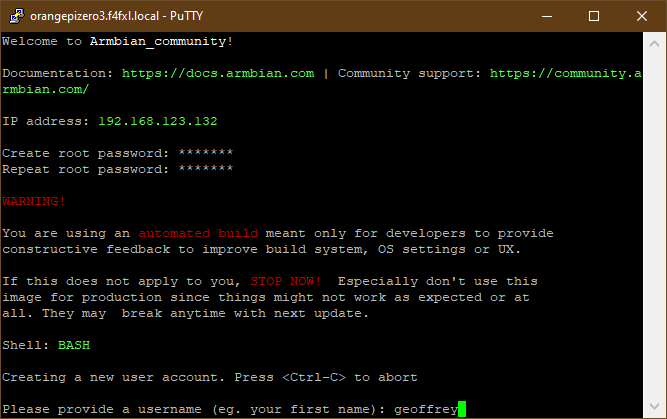Screen dimensions: 667x419
Task: Click the 'Create root password:' line
Action: point(117,153)
